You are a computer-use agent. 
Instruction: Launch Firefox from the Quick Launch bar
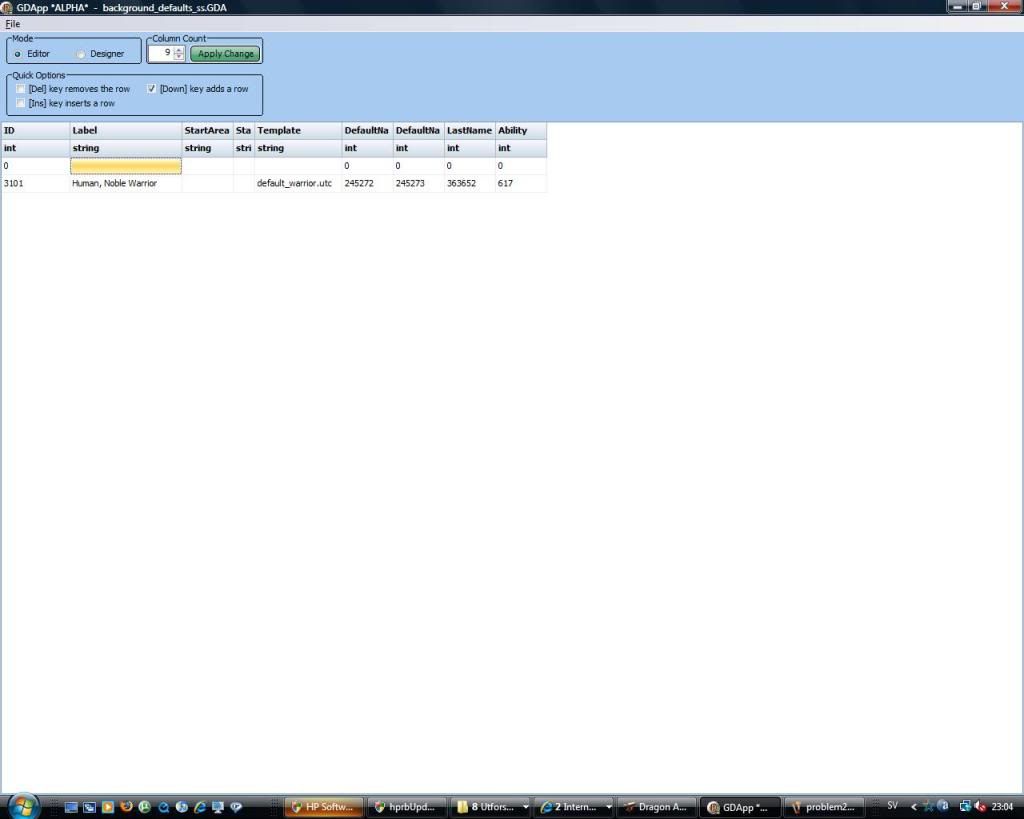pos(126,806)
